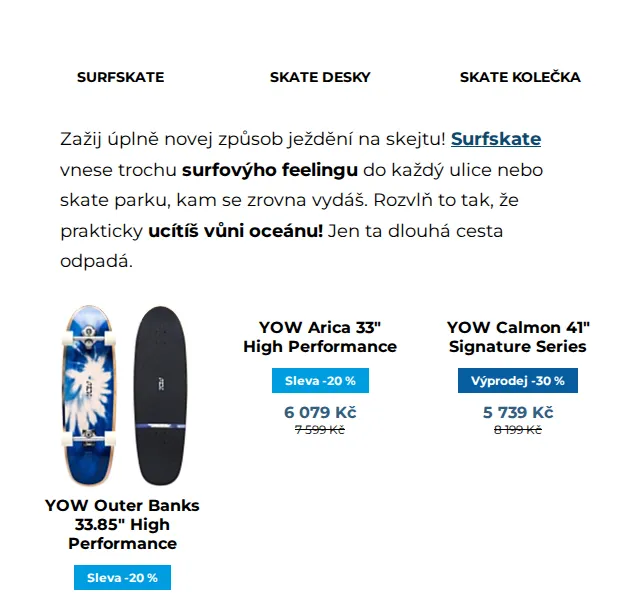640x600 pixels.
Task: Select Sleva -20 % badge under YOW Arica
Action: point(320,381)
